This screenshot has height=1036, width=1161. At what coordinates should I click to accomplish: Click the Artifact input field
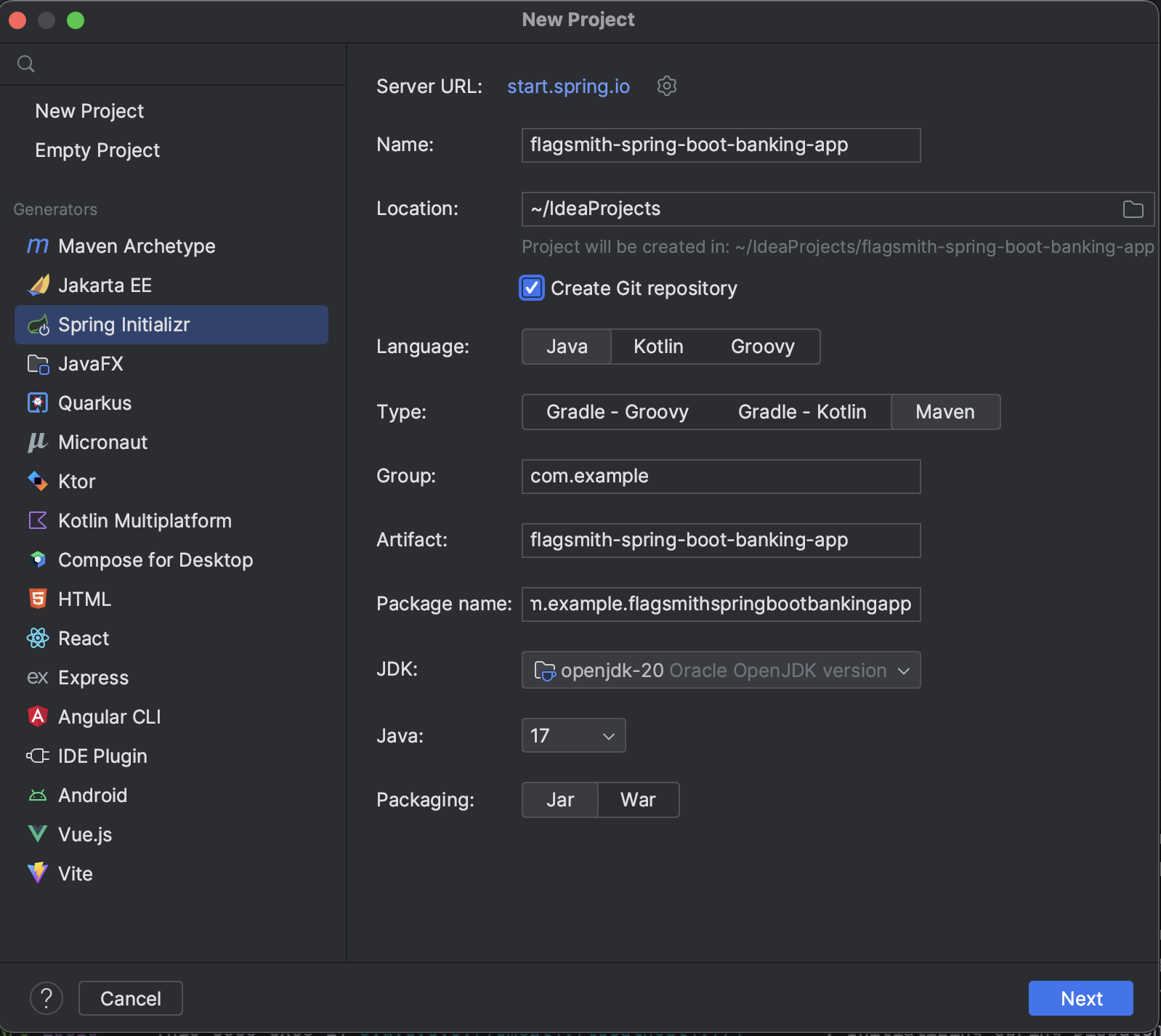[x=721, y=541]
